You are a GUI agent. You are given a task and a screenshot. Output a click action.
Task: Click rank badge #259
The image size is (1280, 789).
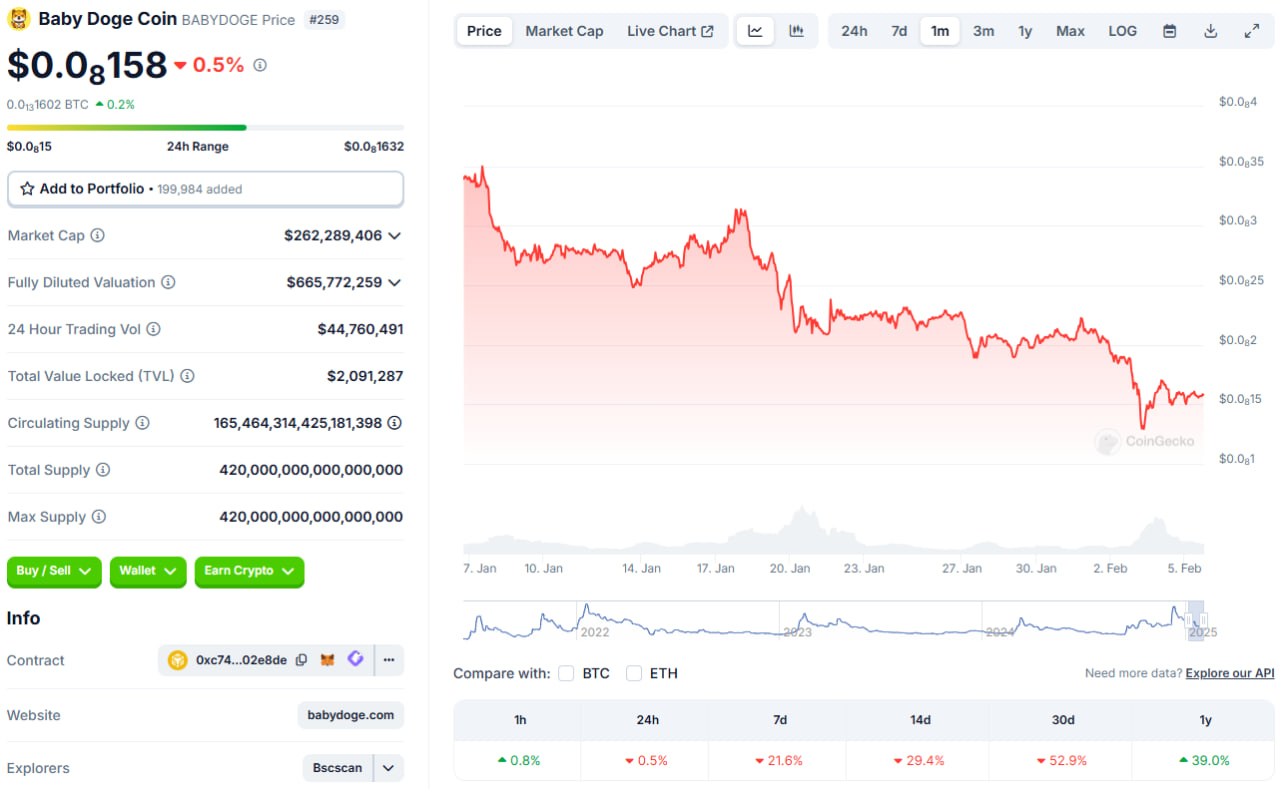click(x=324, y=19)
